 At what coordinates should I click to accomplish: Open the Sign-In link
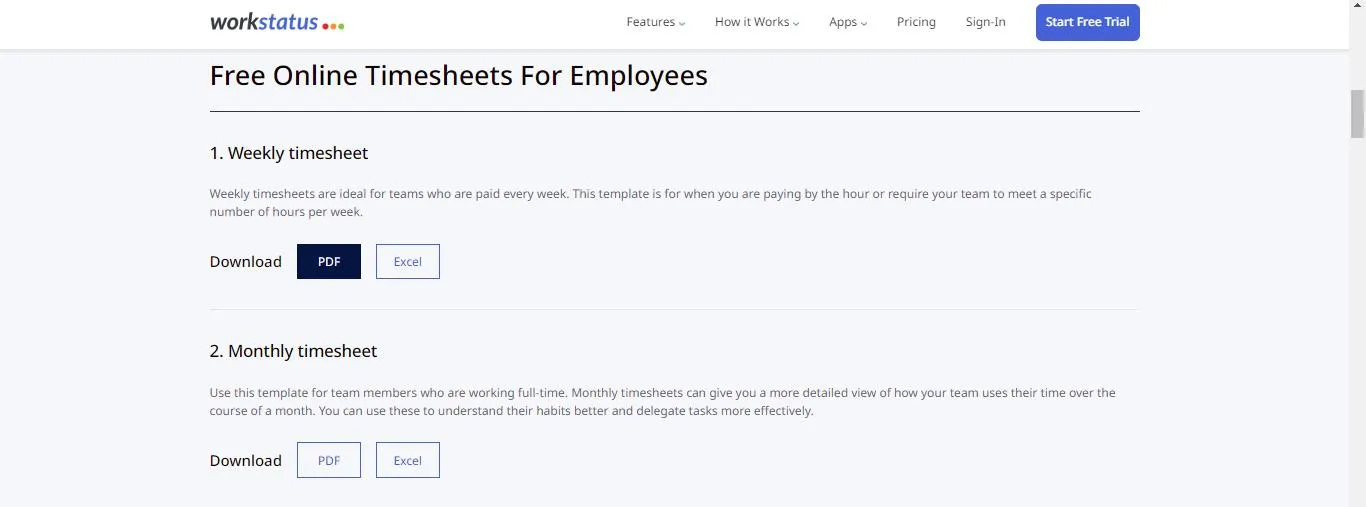click(986, 22)
